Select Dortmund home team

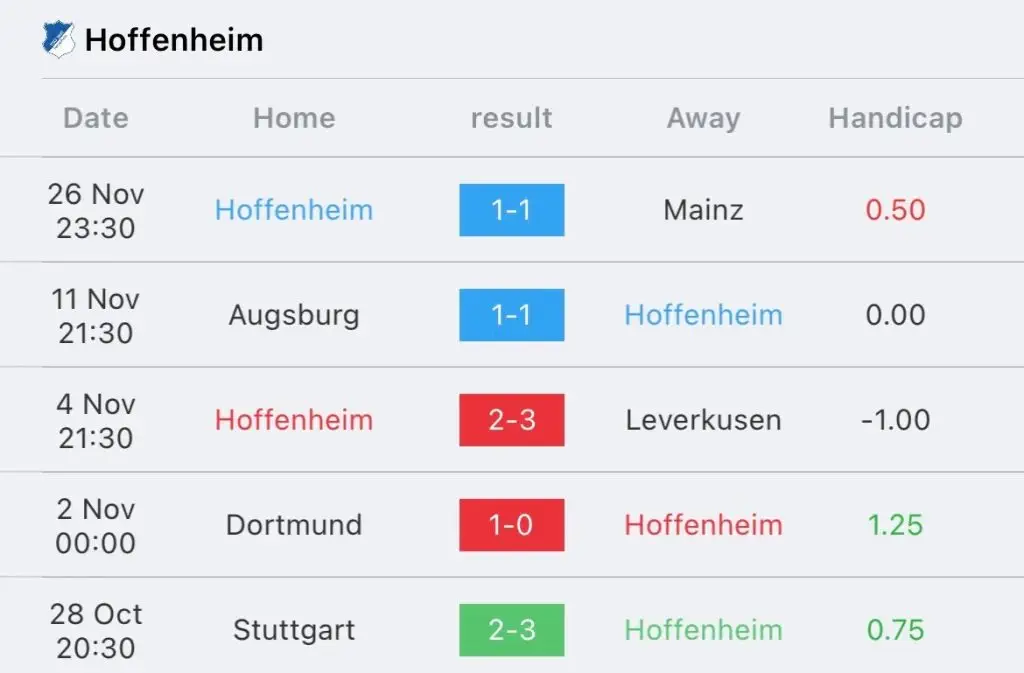tap(295, 525)
